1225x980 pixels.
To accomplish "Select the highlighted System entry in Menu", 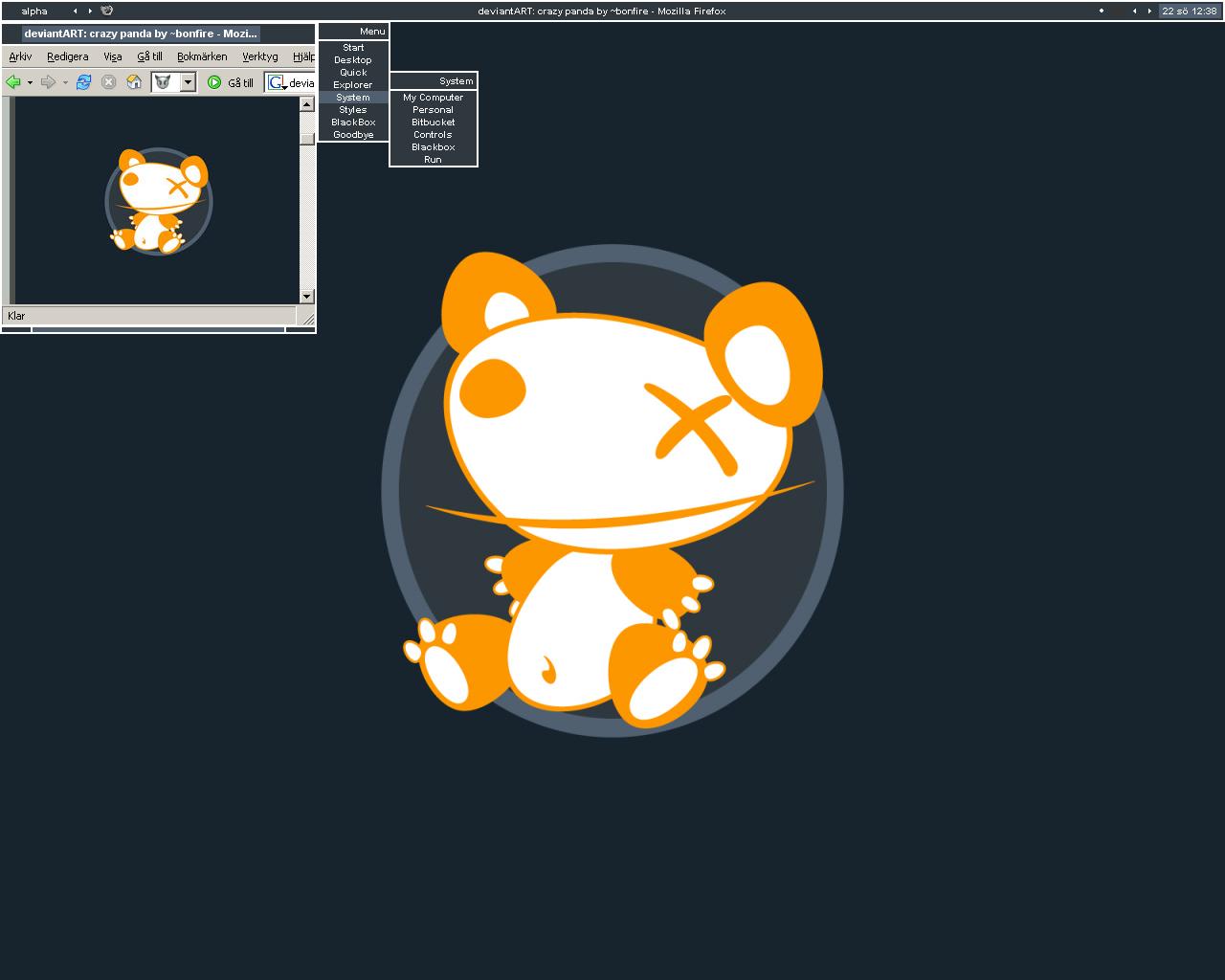I will [x=353, y=98].
